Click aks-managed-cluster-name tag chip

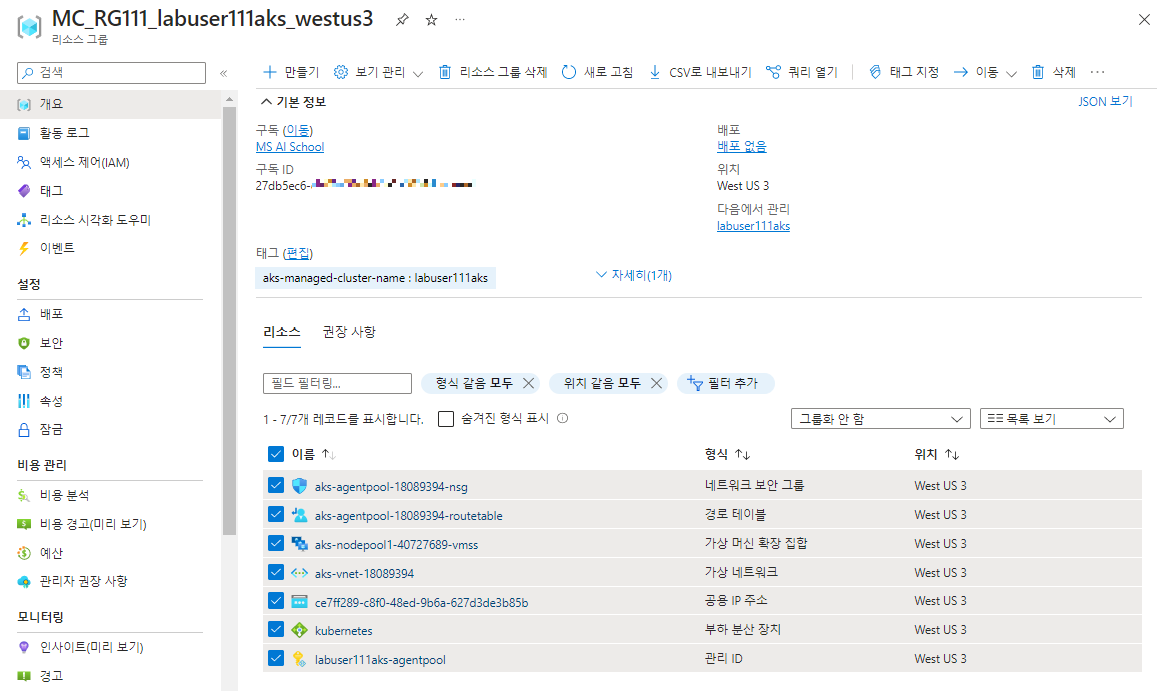click(376, 278)
